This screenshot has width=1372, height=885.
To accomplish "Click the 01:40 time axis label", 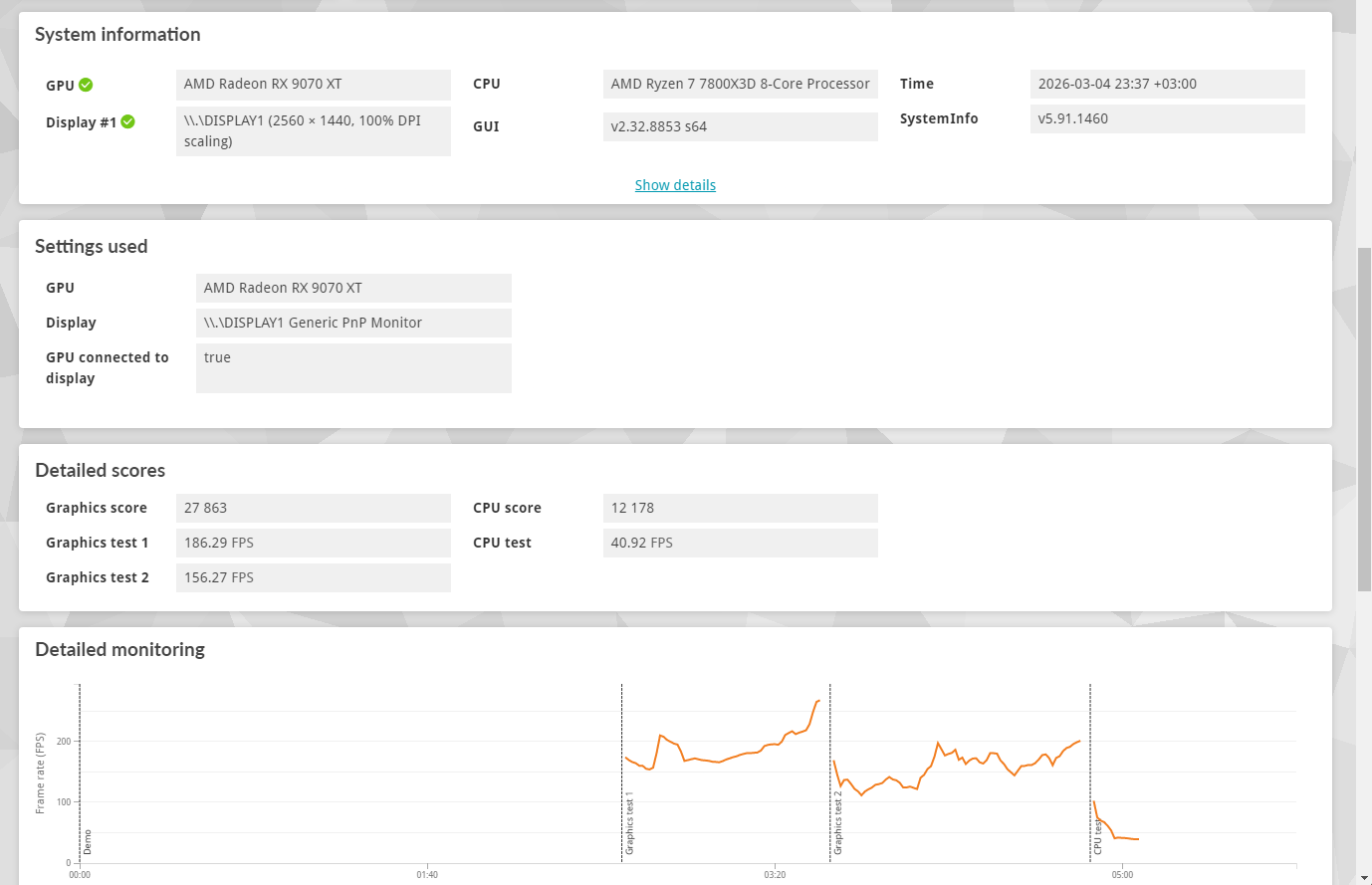I will click(x=427, y=875).
